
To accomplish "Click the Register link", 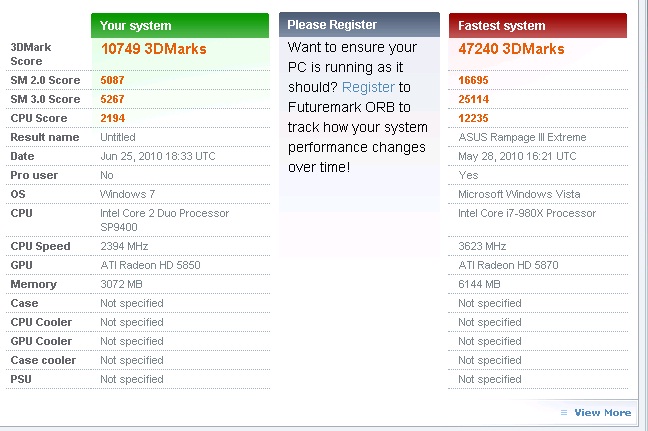I will click(x=368, y=87).
